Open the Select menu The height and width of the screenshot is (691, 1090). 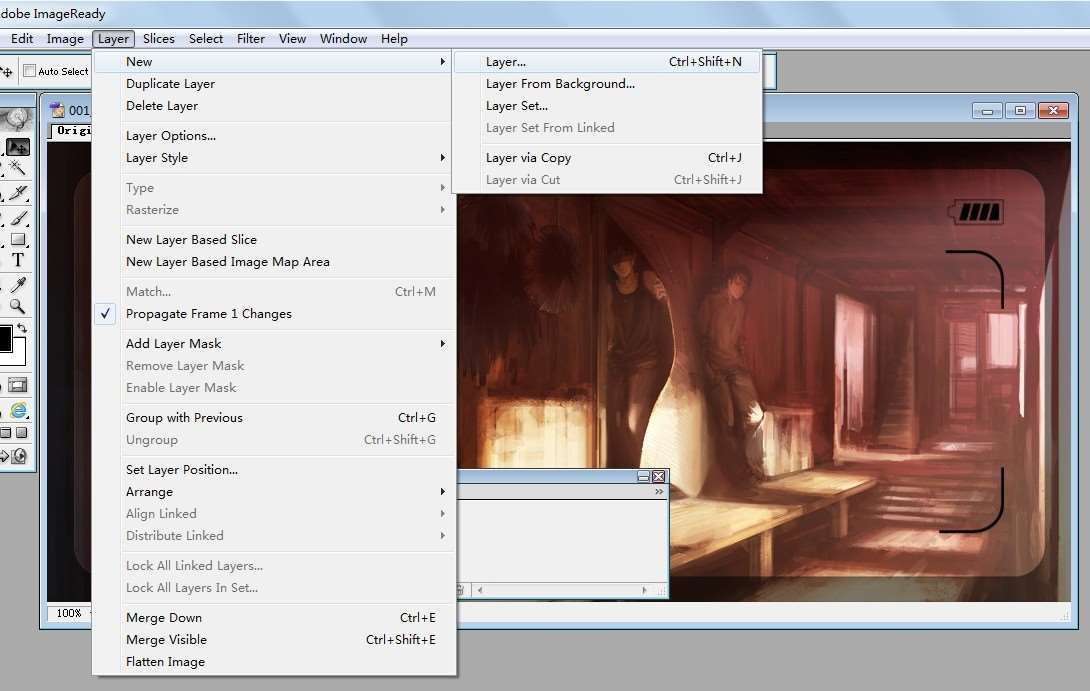206,39
